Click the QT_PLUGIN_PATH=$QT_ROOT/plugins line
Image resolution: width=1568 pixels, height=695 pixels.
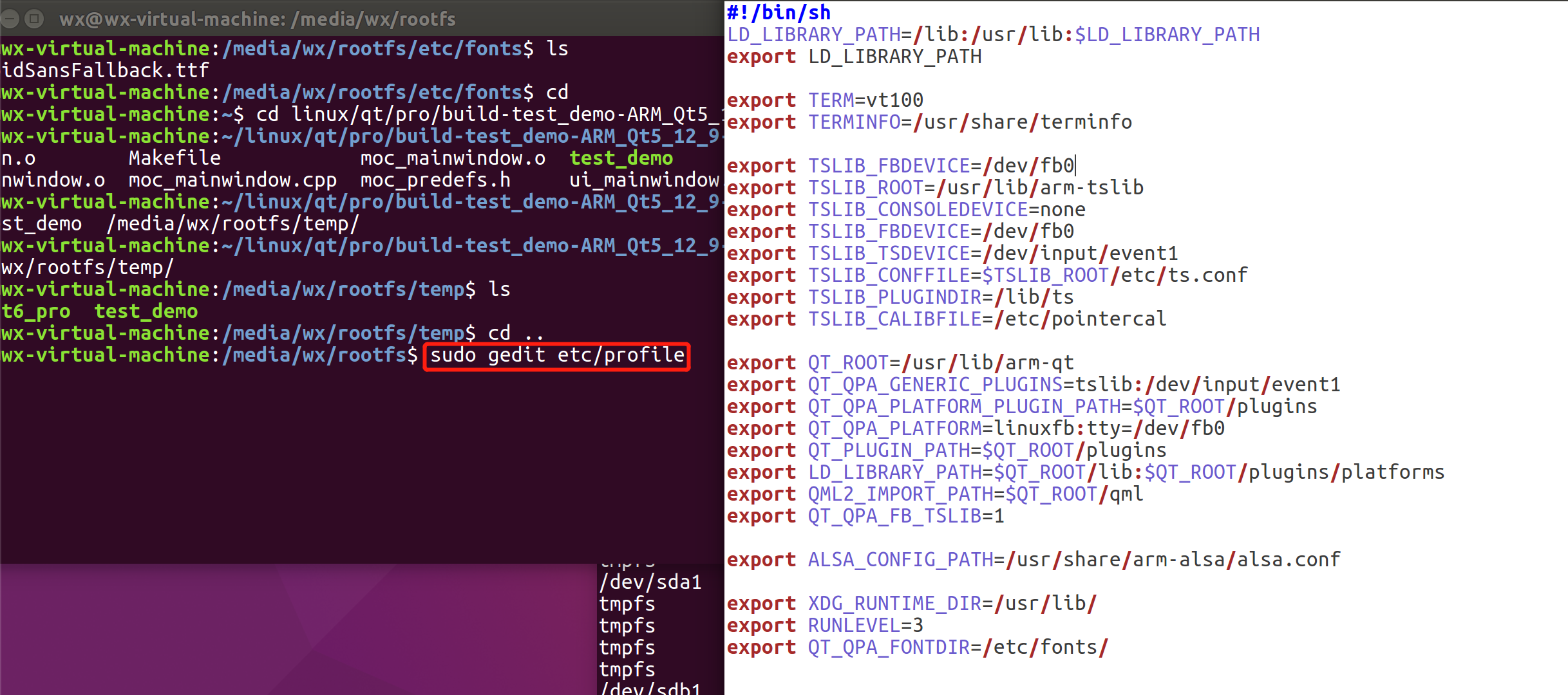coord(947,450)
